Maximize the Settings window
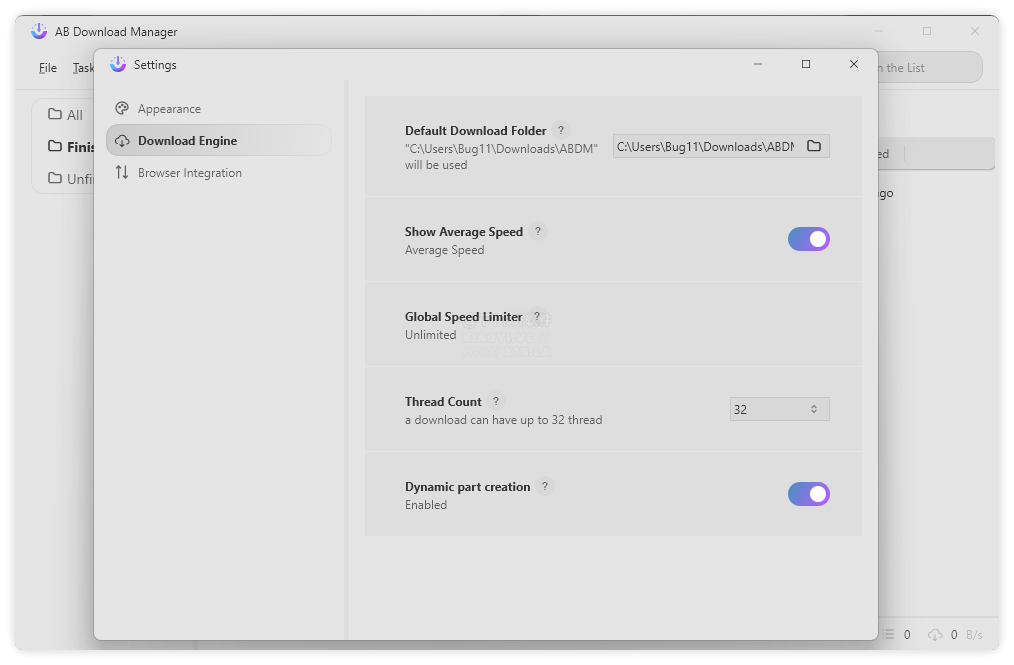Image resolution: width=1014 pixels, height=665 pixels. click(806, 64)
